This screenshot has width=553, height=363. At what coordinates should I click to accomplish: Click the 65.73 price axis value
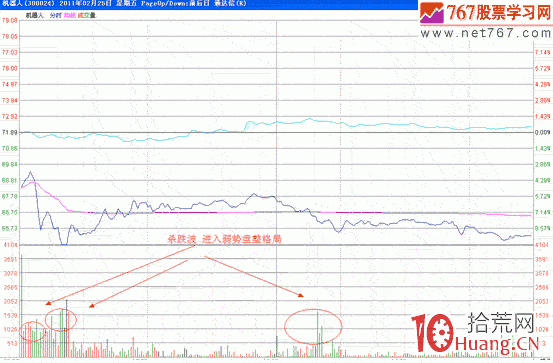coord(10,228)
